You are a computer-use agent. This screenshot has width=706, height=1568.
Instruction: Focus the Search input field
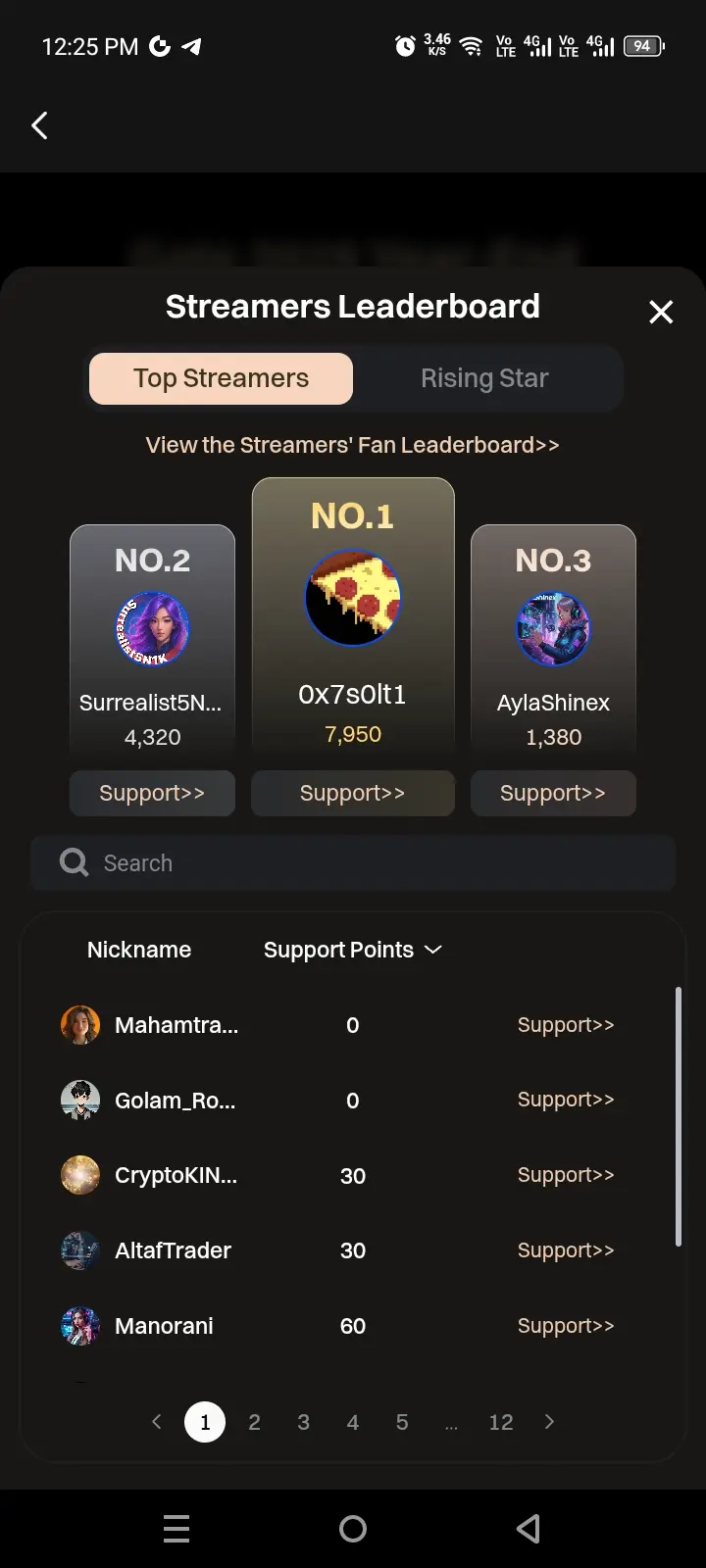tap(353, 862)
